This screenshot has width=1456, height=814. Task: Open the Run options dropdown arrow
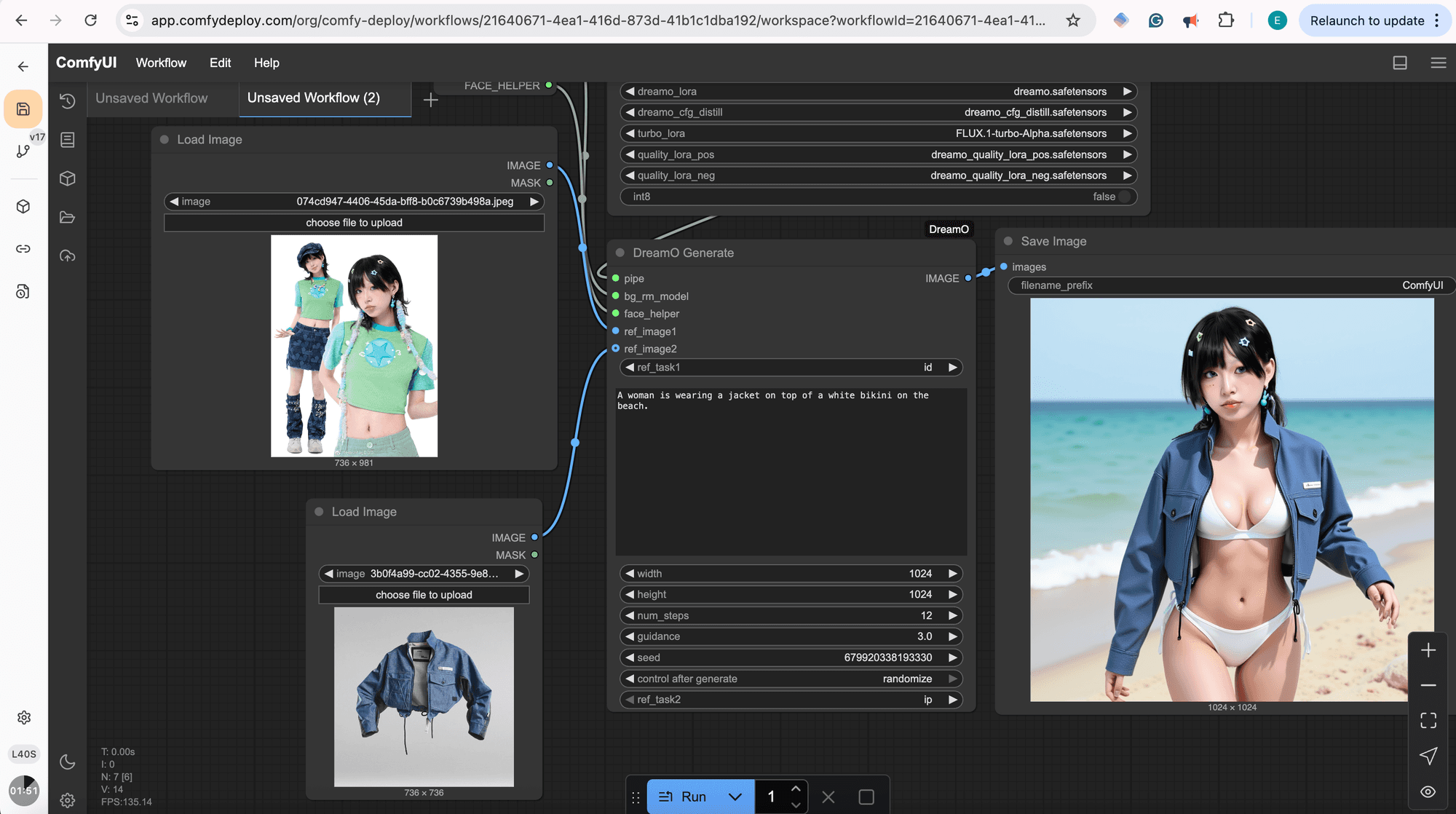tap(735, 797)
